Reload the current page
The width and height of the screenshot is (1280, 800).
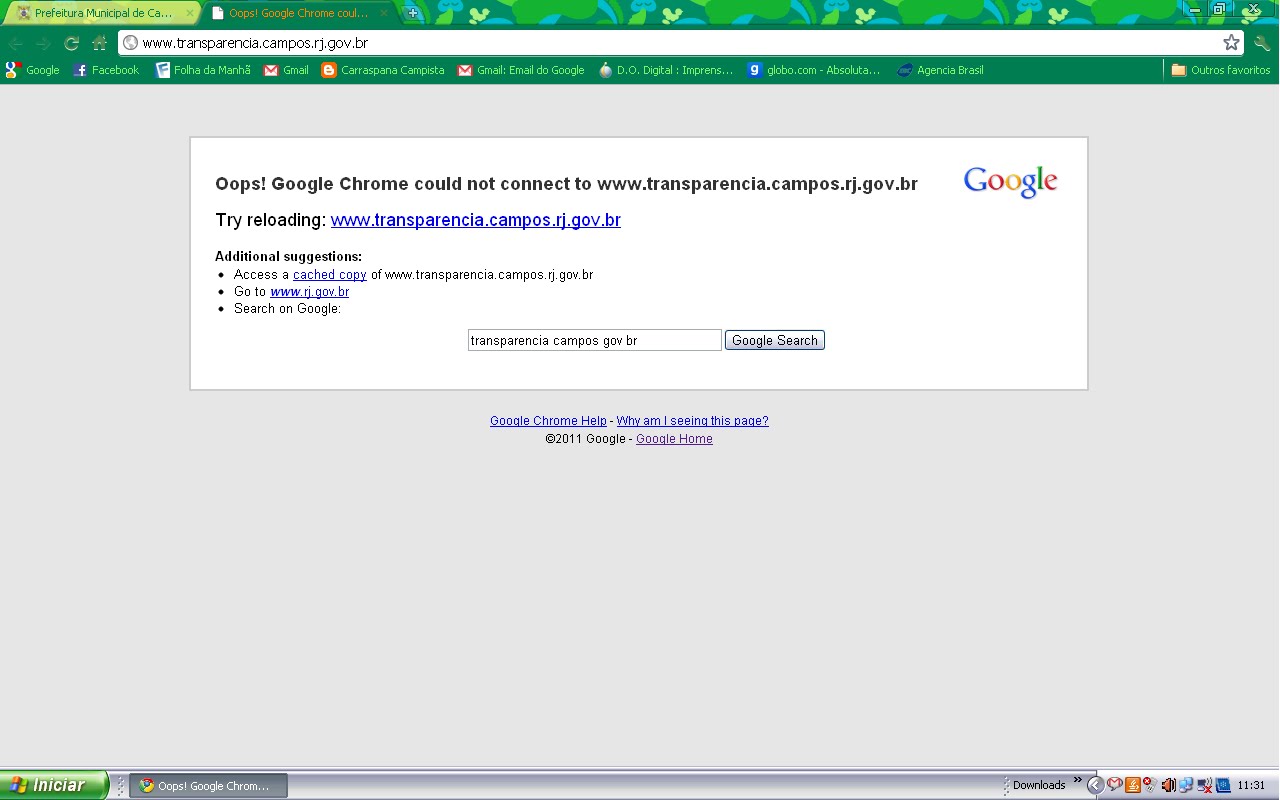coord(71,43)
